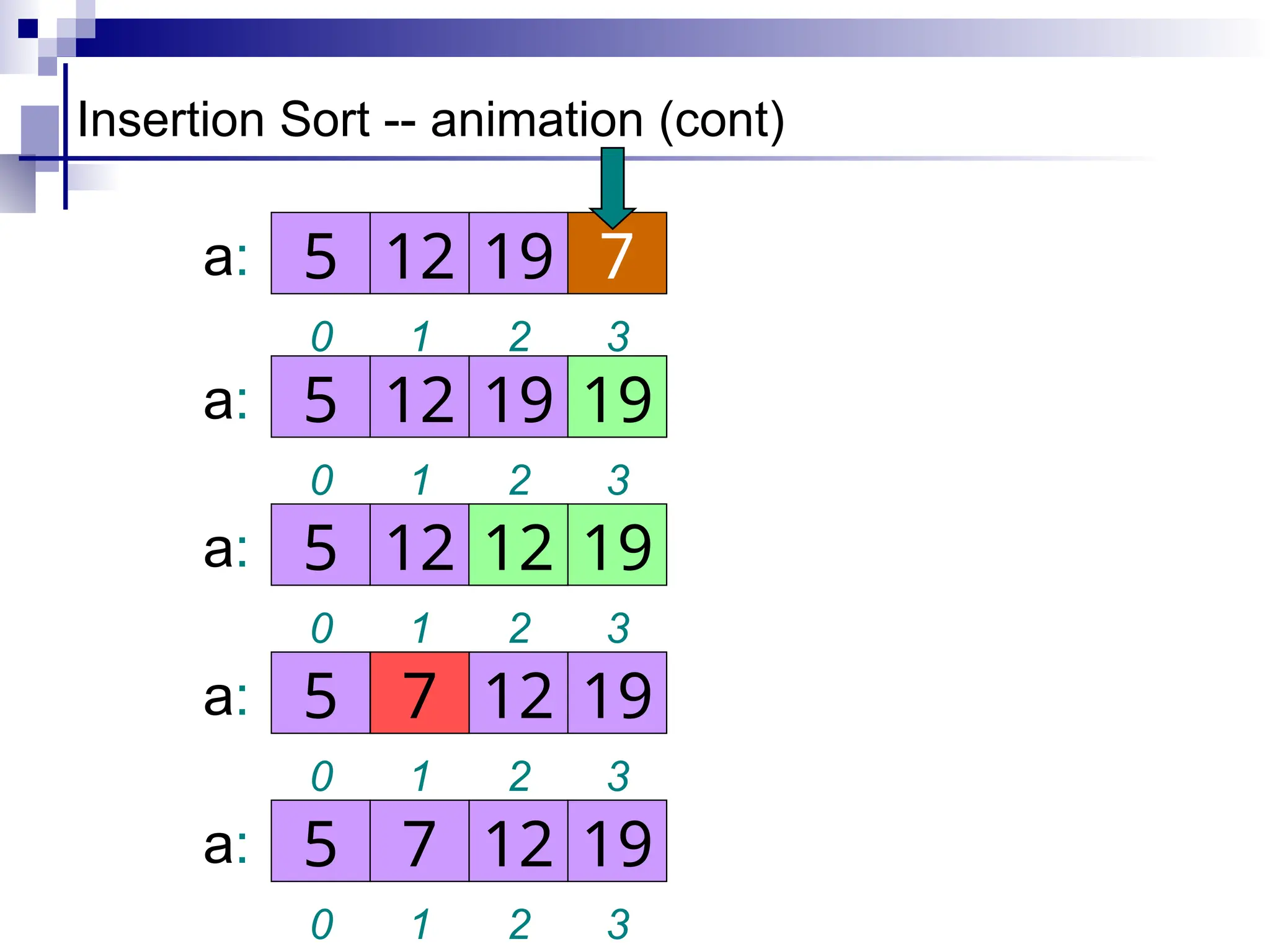Click the 12 cell in the first array row

point(419,253)
